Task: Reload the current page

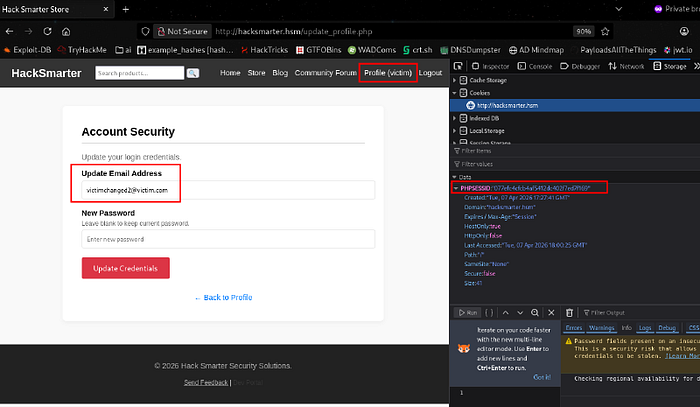Action: click(x=47, y=31)
